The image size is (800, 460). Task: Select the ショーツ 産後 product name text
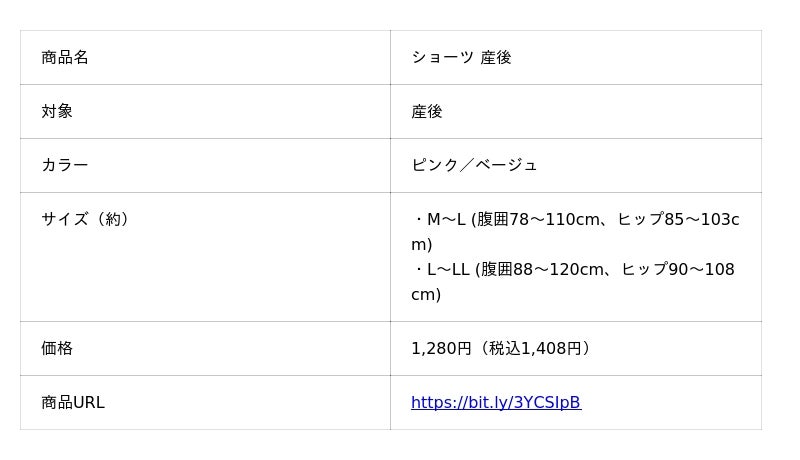461,58
